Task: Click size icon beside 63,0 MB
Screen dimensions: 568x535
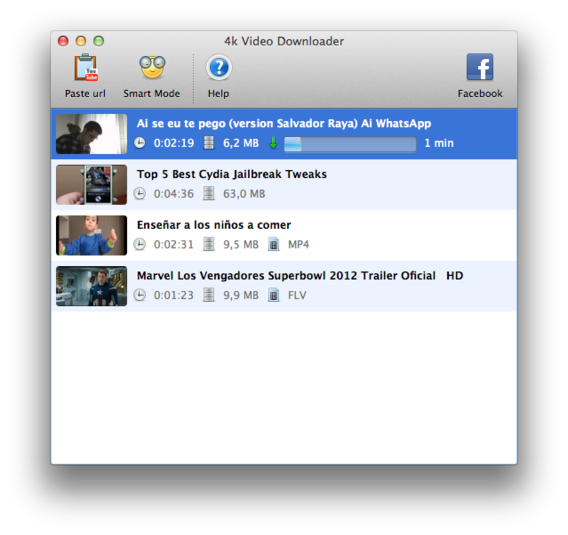Action: 209,193
